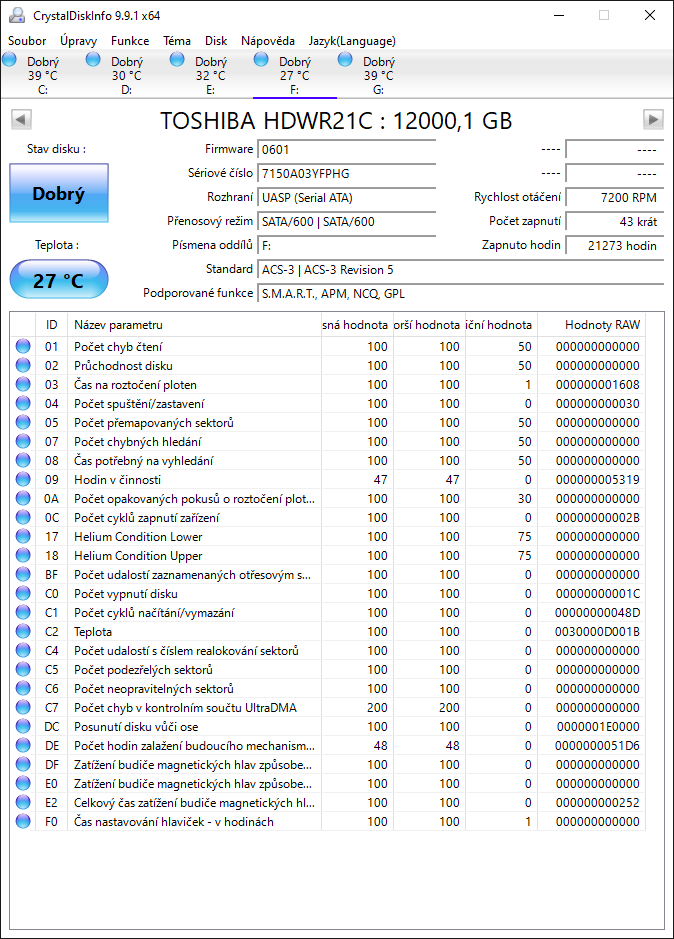Image resolution: width=674 pixels, height=939 pixels.
Task: Click the Hodnoty RAW column header
Action: (x=591, y=325)
